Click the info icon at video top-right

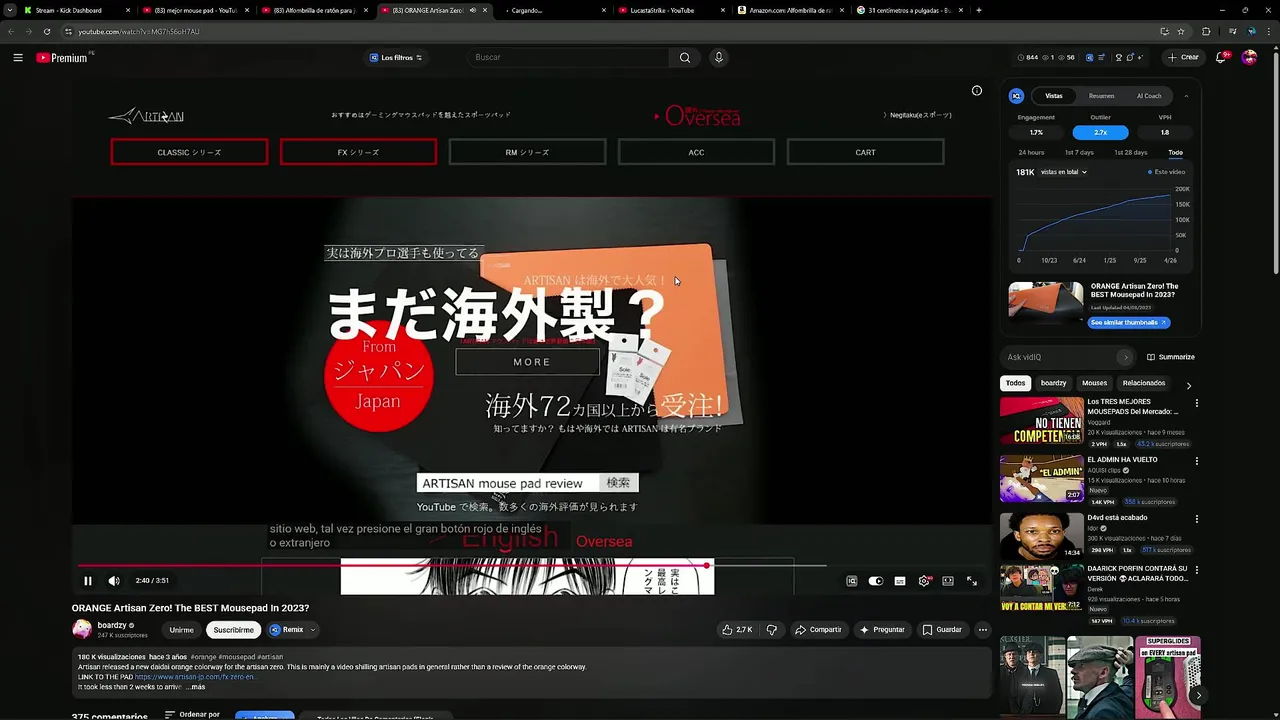(x=977, y=91)
